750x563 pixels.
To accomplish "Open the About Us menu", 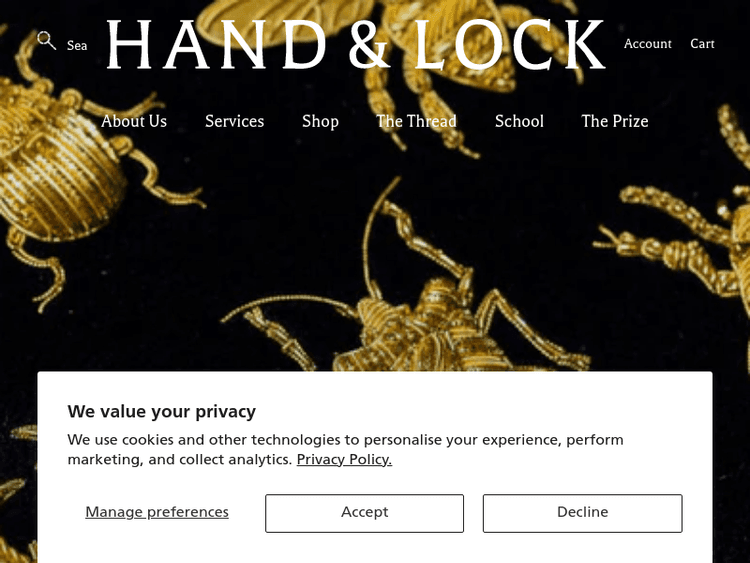I will [134, 121].
